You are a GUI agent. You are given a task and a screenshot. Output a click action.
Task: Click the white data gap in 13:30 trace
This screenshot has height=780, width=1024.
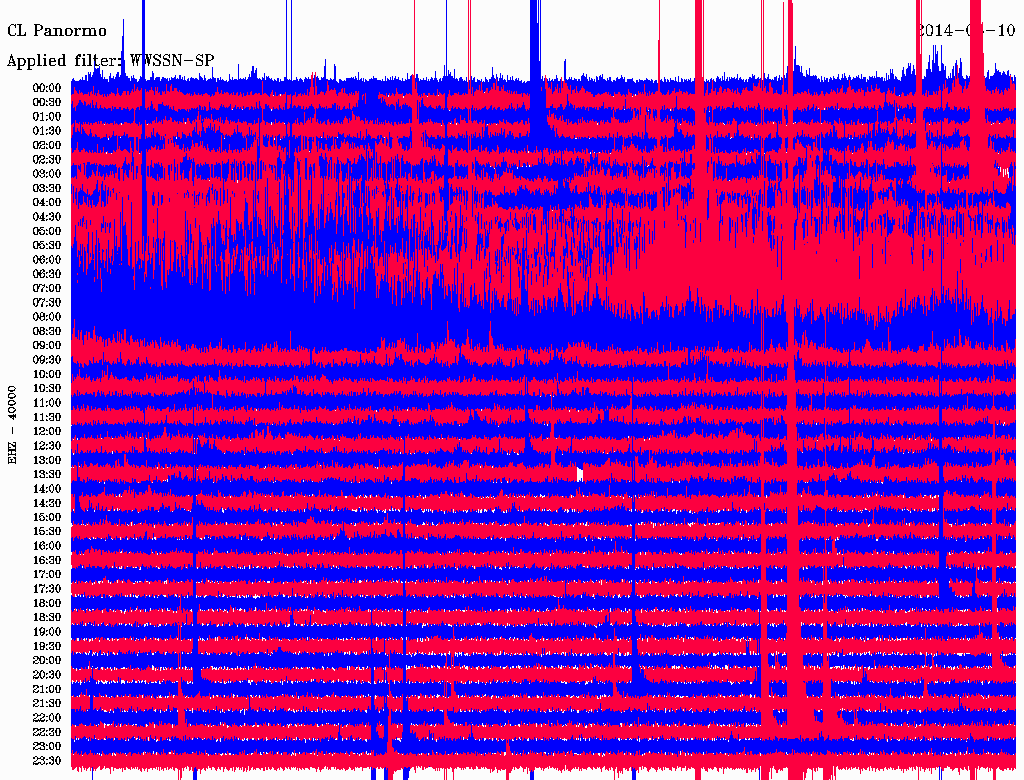(x=580, y=474)
